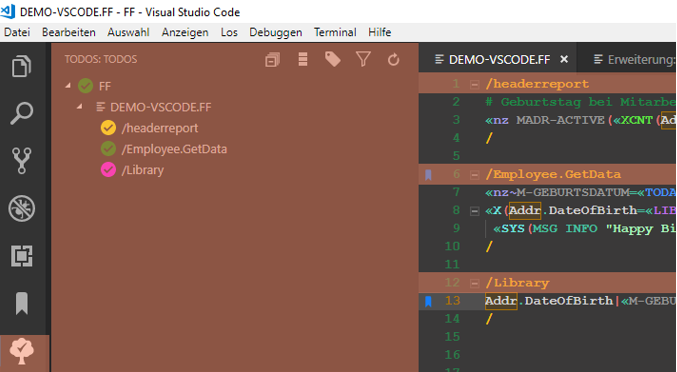677x372 pixels.
Task: Collapse the DEMO-VSCODE.FF tree node
Action: coord(79,107)
